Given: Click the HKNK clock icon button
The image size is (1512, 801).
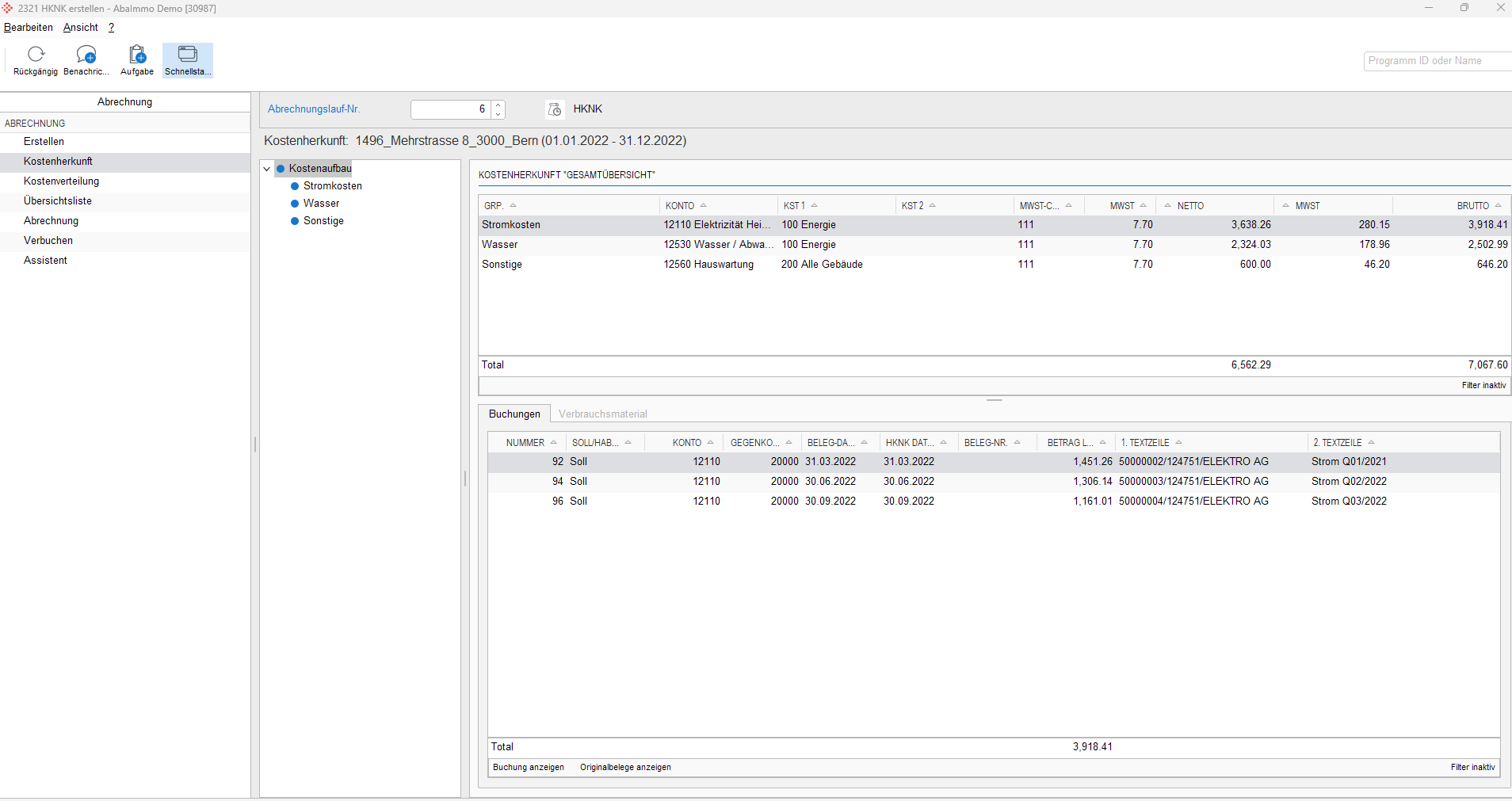Looking at the screenshot, I should 555,109.
